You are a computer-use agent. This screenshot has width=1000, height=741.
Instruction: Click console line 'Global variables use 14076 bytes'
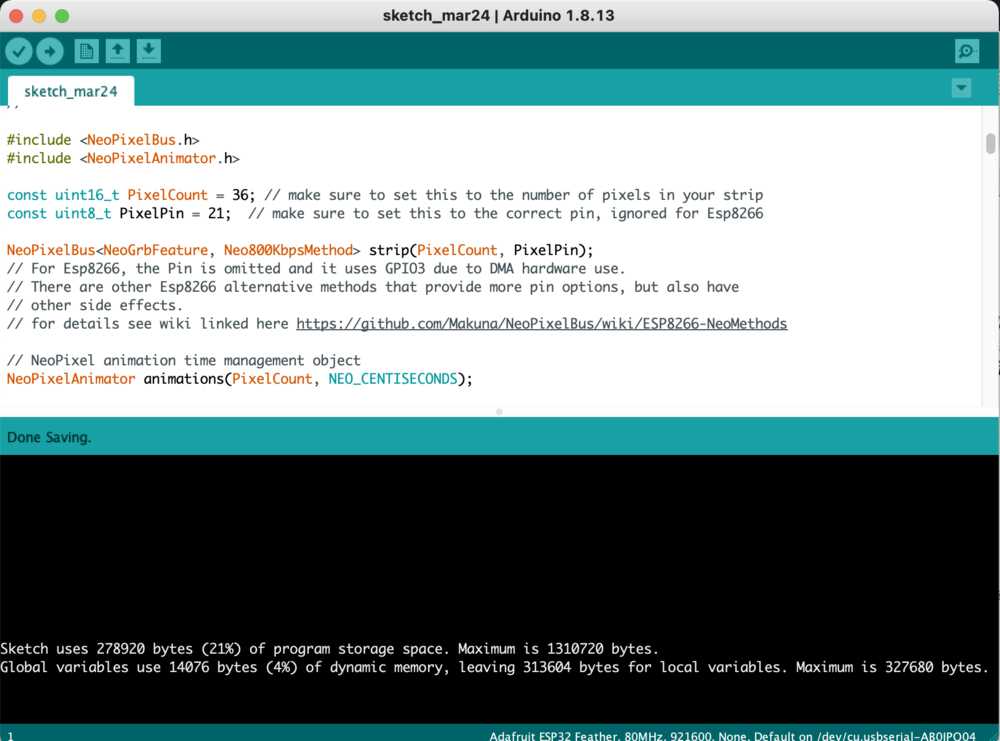coord(494,667)
